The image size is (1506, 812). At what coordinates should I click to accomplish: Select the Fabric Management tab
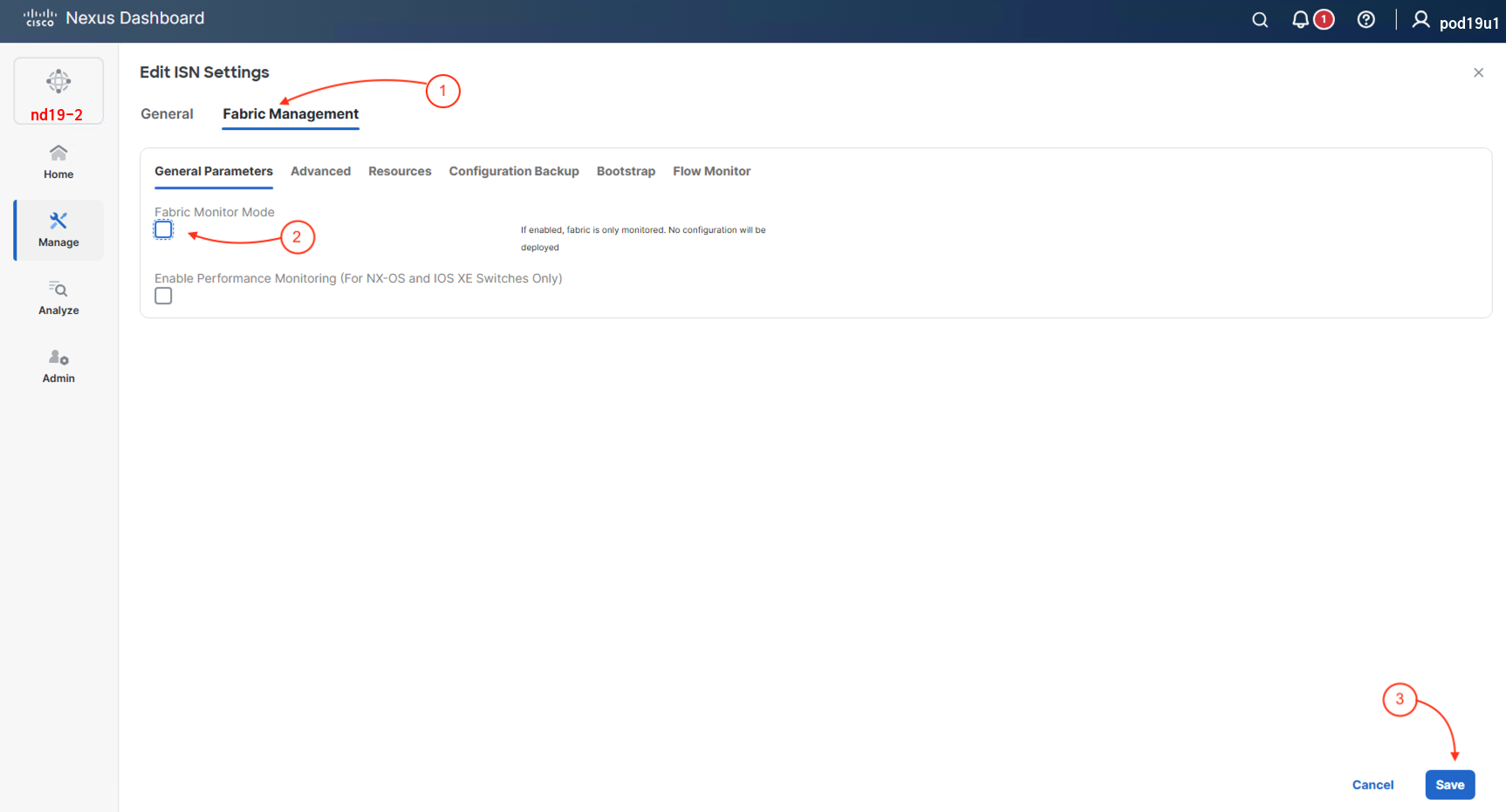pos(291,114)
